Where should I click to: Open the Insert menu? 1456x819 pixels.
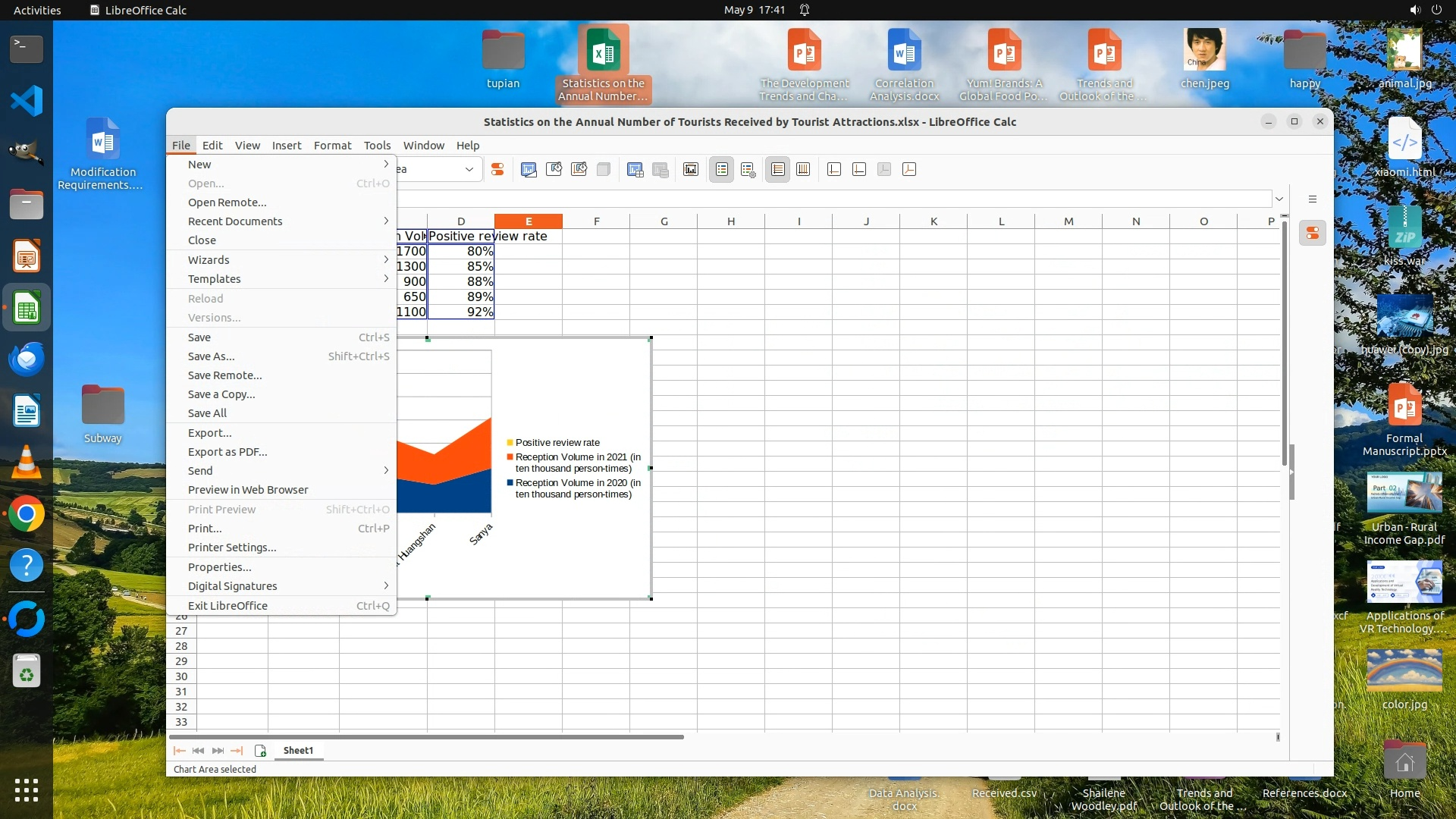(286, 146)
